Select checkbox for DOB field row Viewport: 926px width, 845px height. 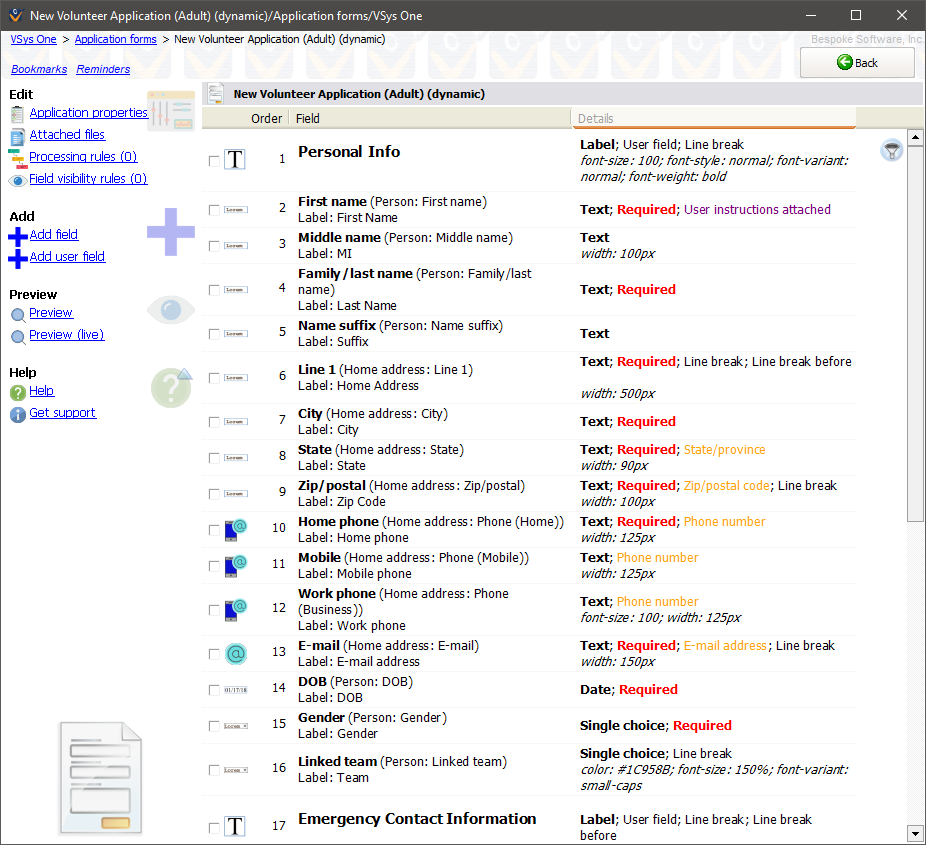[214, 690]
